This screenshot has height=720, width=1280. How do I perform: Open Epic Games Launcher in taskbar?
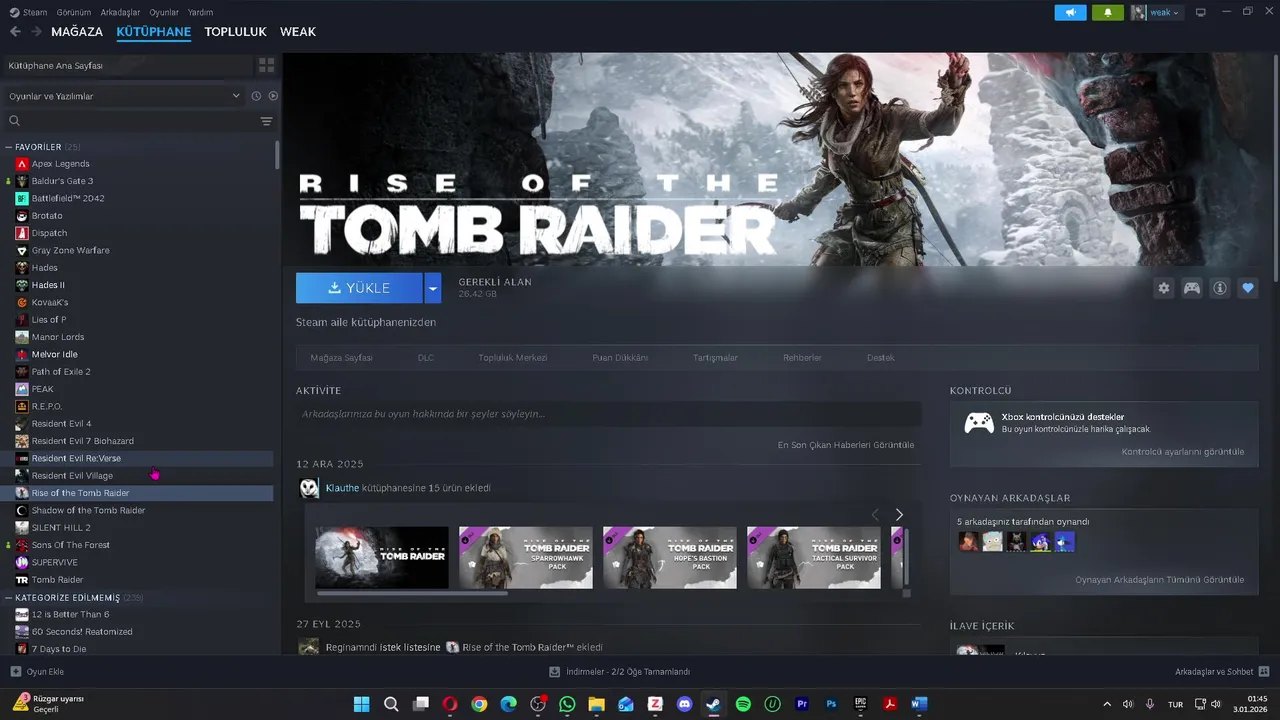[x=860, y=704]
